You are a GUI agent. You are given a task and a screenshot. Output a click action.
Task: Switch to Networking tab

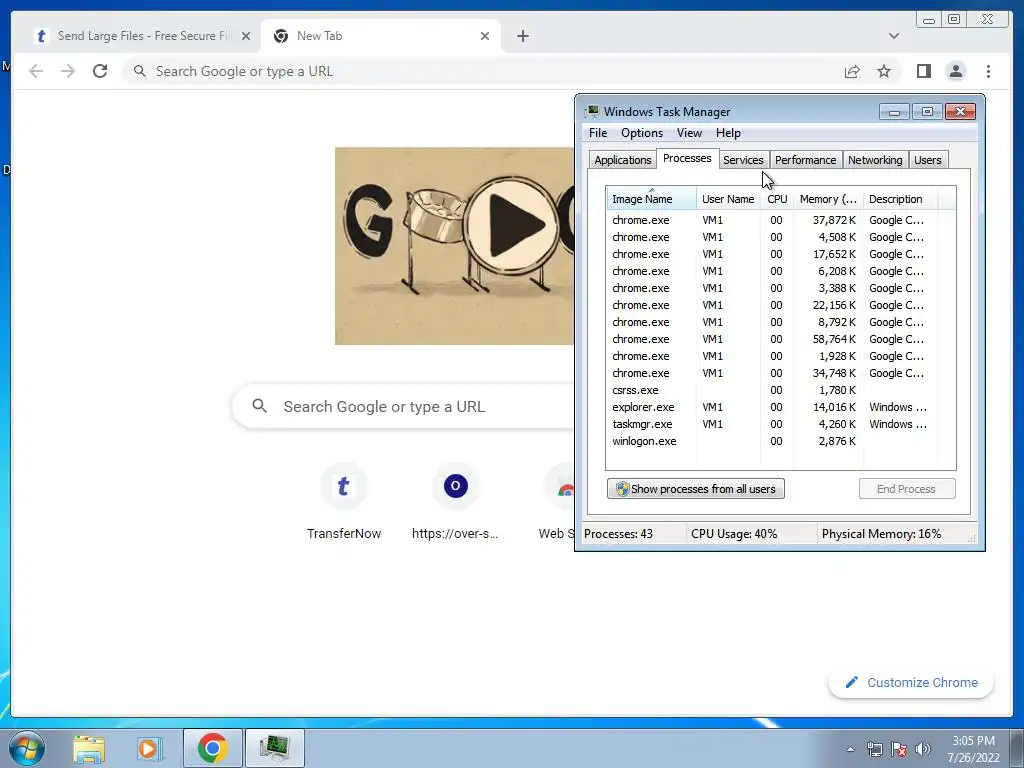(875, 160)
